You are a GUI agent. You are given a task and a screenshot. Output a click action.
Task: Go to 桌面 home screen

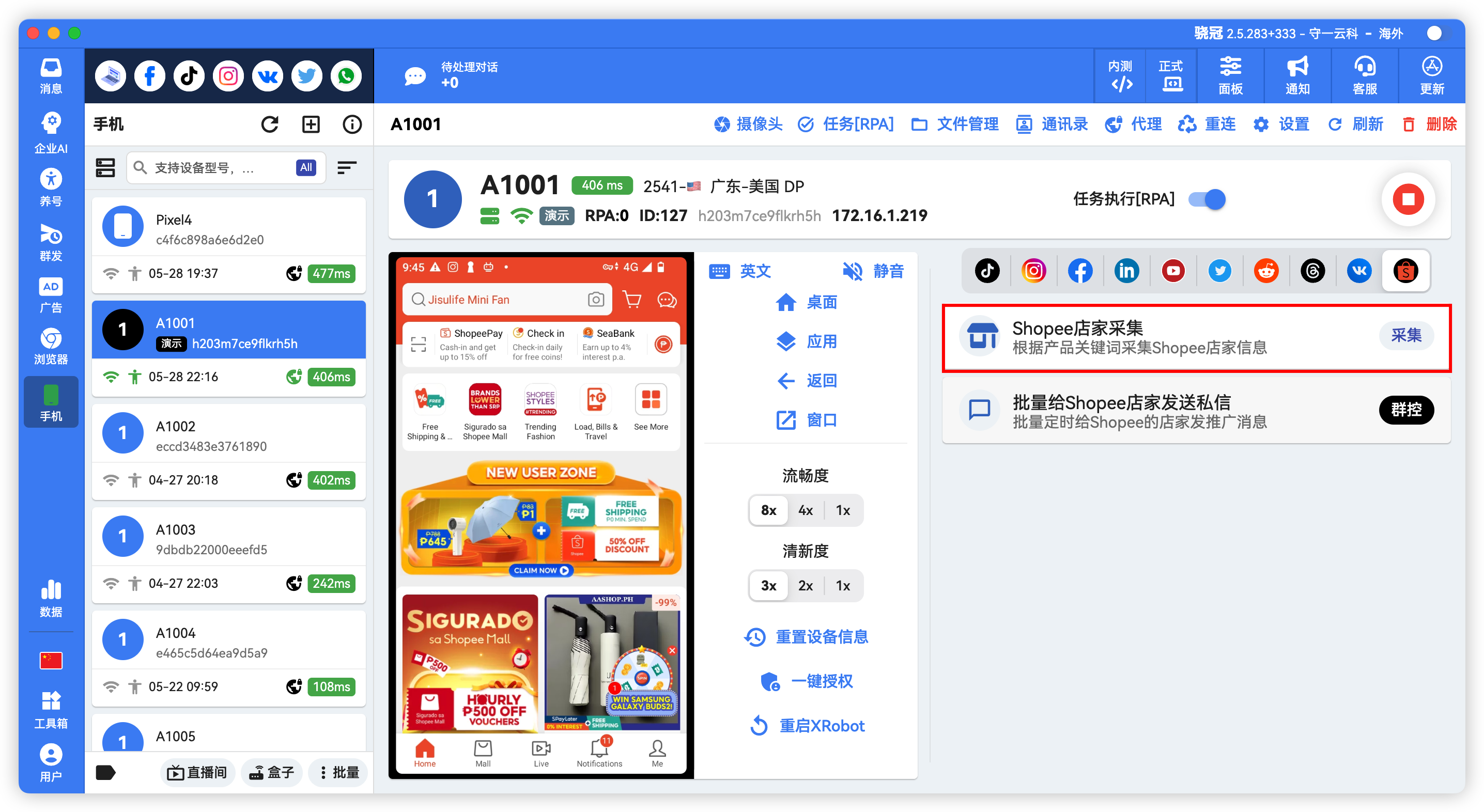pyautogui.click(x=806, y=302)
